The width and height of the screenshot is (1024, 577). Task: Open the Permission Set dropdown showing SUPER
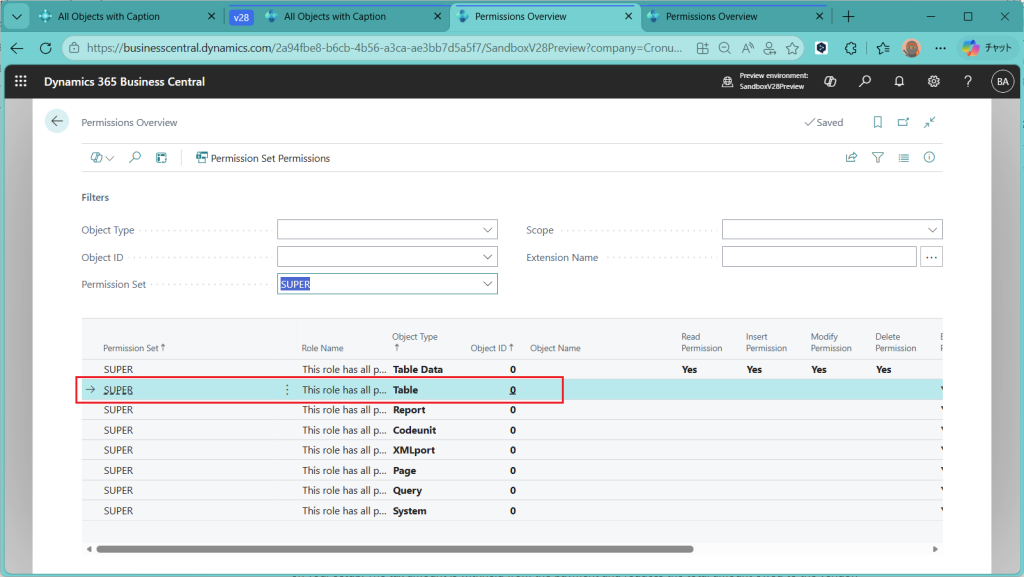(488, 284)
